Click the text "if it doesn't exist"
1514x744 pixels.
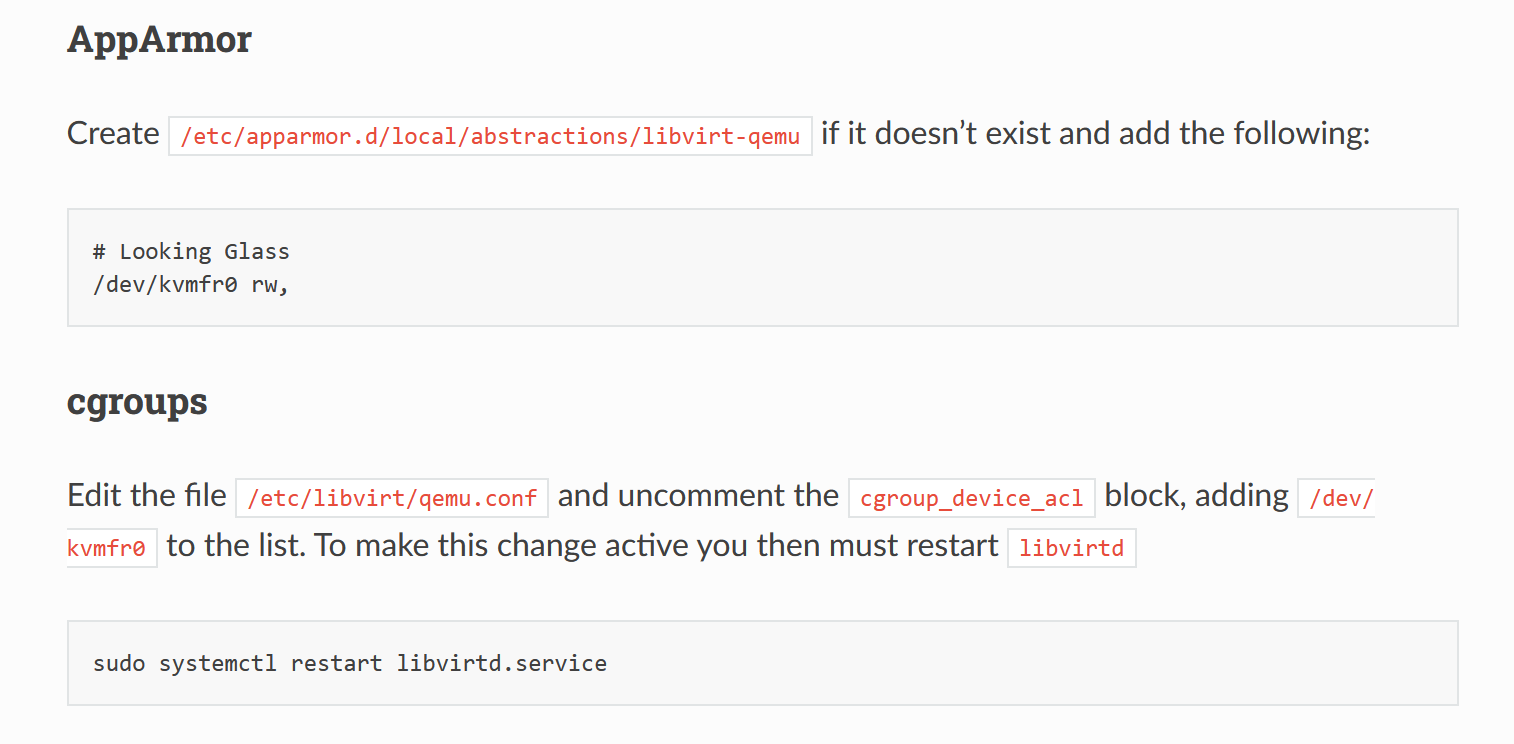pos(935,134)
